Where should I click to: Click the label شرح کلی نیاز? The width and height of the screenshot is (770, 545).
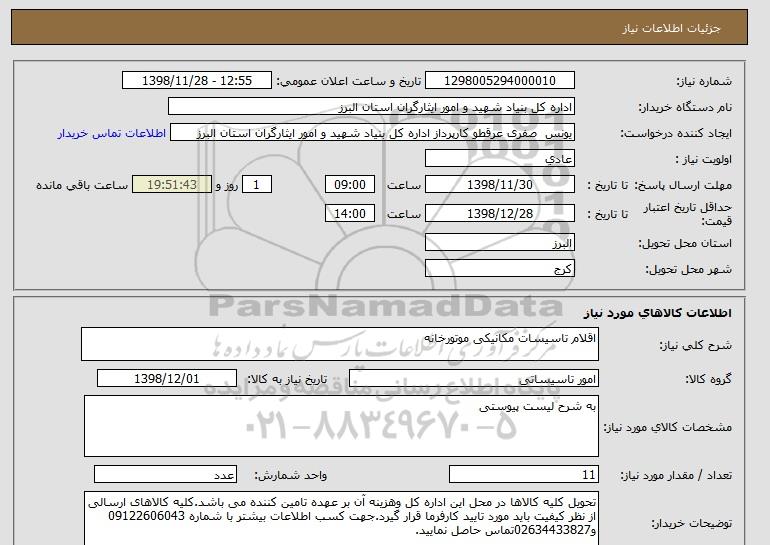[x=695, y=346]
